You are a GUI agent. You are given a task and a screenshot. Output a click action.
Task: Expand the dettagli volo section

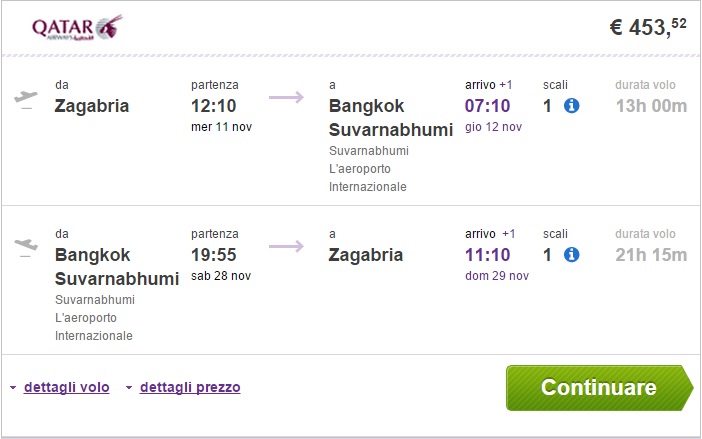tap(66, 387)
